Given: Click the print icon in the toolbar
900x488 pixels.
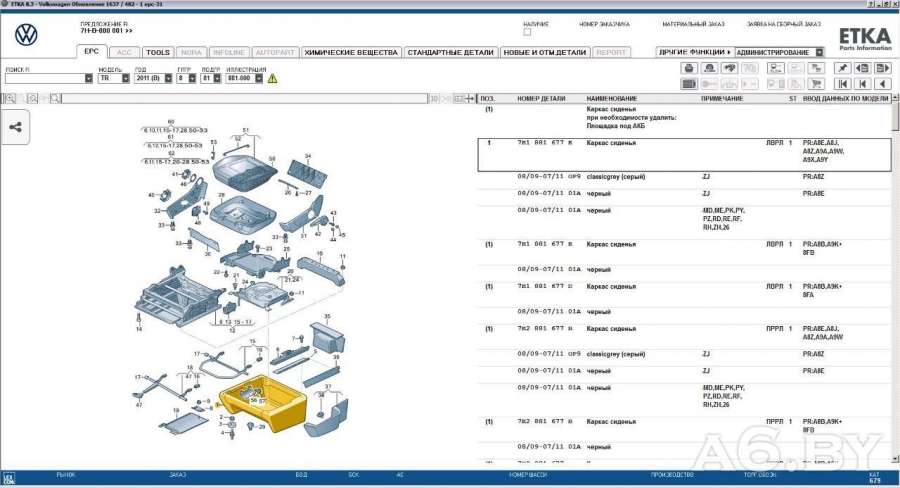Looking at the screenshot, I should point(689,68).
